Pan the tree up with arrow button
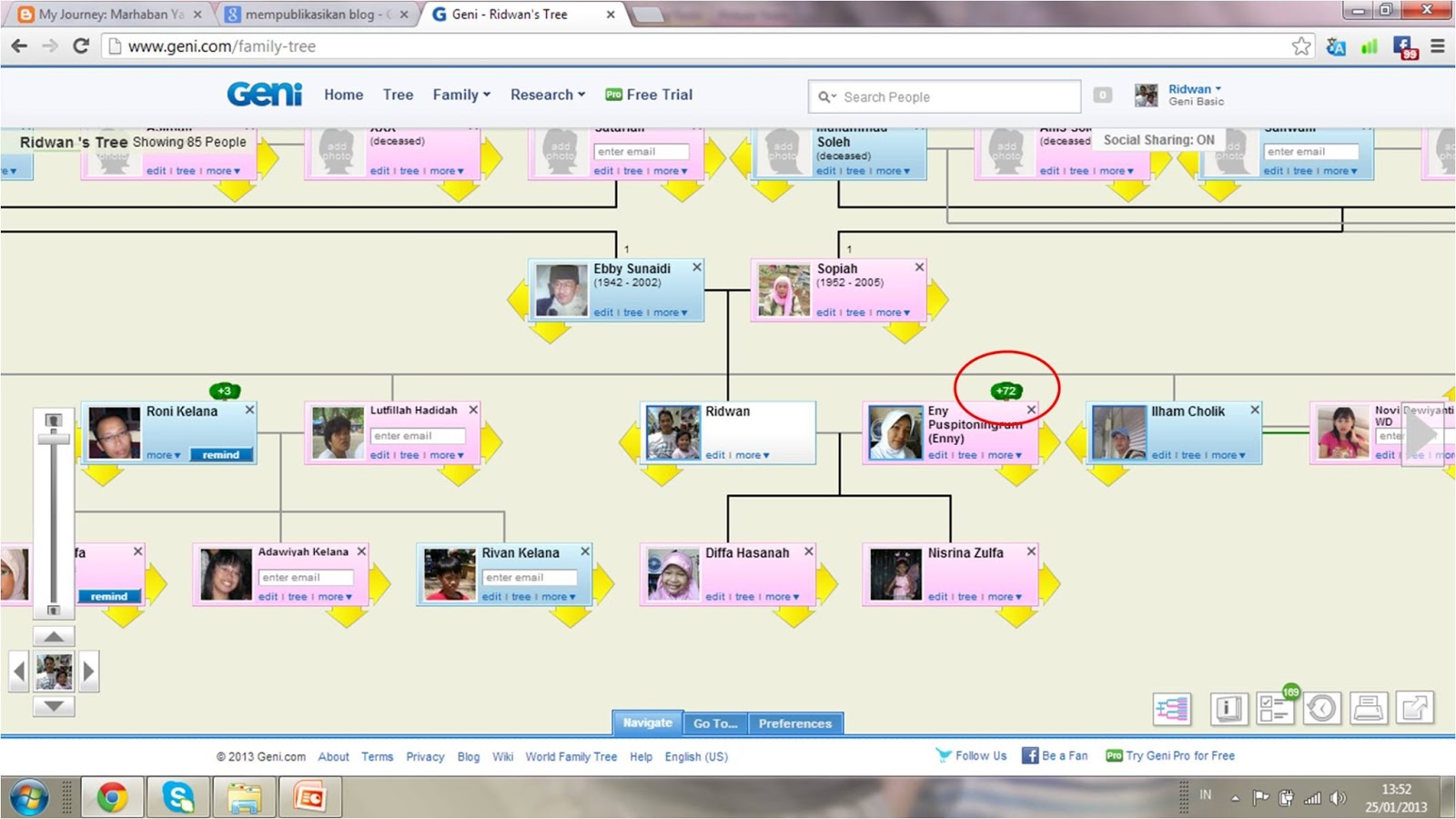Viewport: 1456px width, 819px height. (x=54, y=637)
